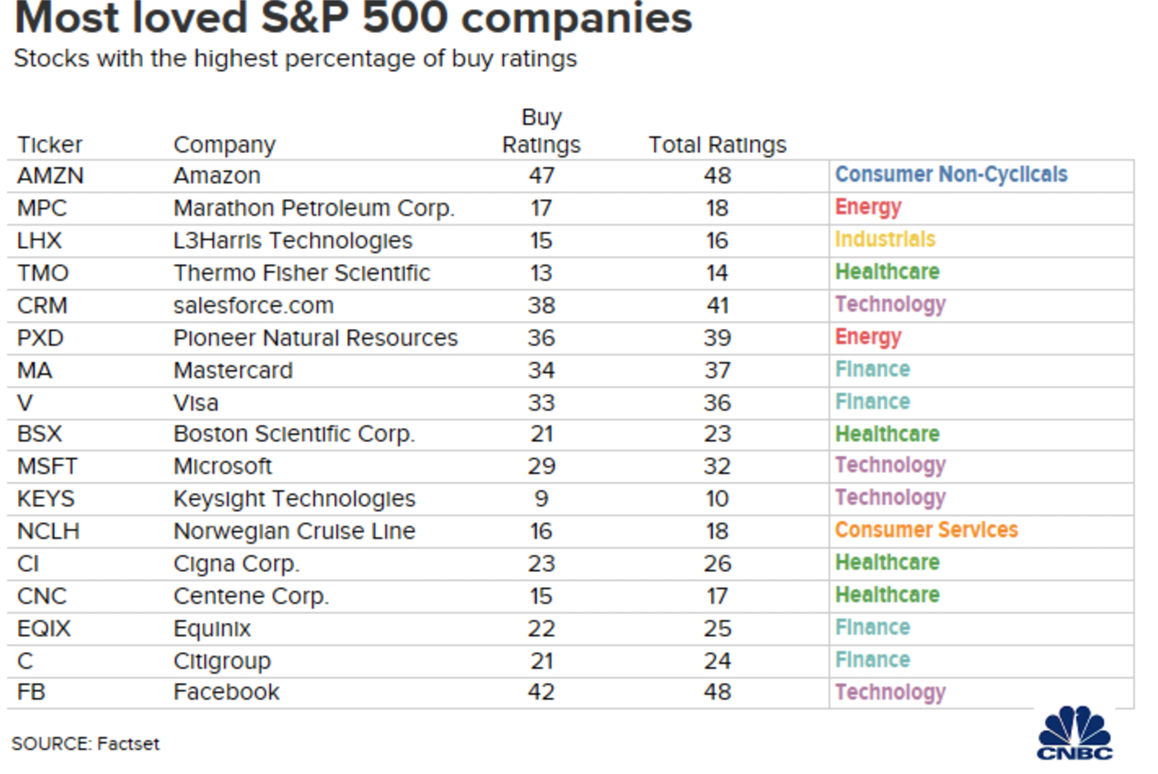
Task: Click the Facebook company name
Action: 226,692
